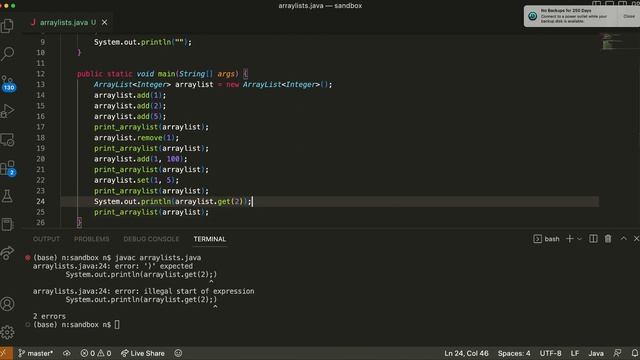The image size is (640, 360).
Task: Start Live Share from status bar
Action: point(142,353)
